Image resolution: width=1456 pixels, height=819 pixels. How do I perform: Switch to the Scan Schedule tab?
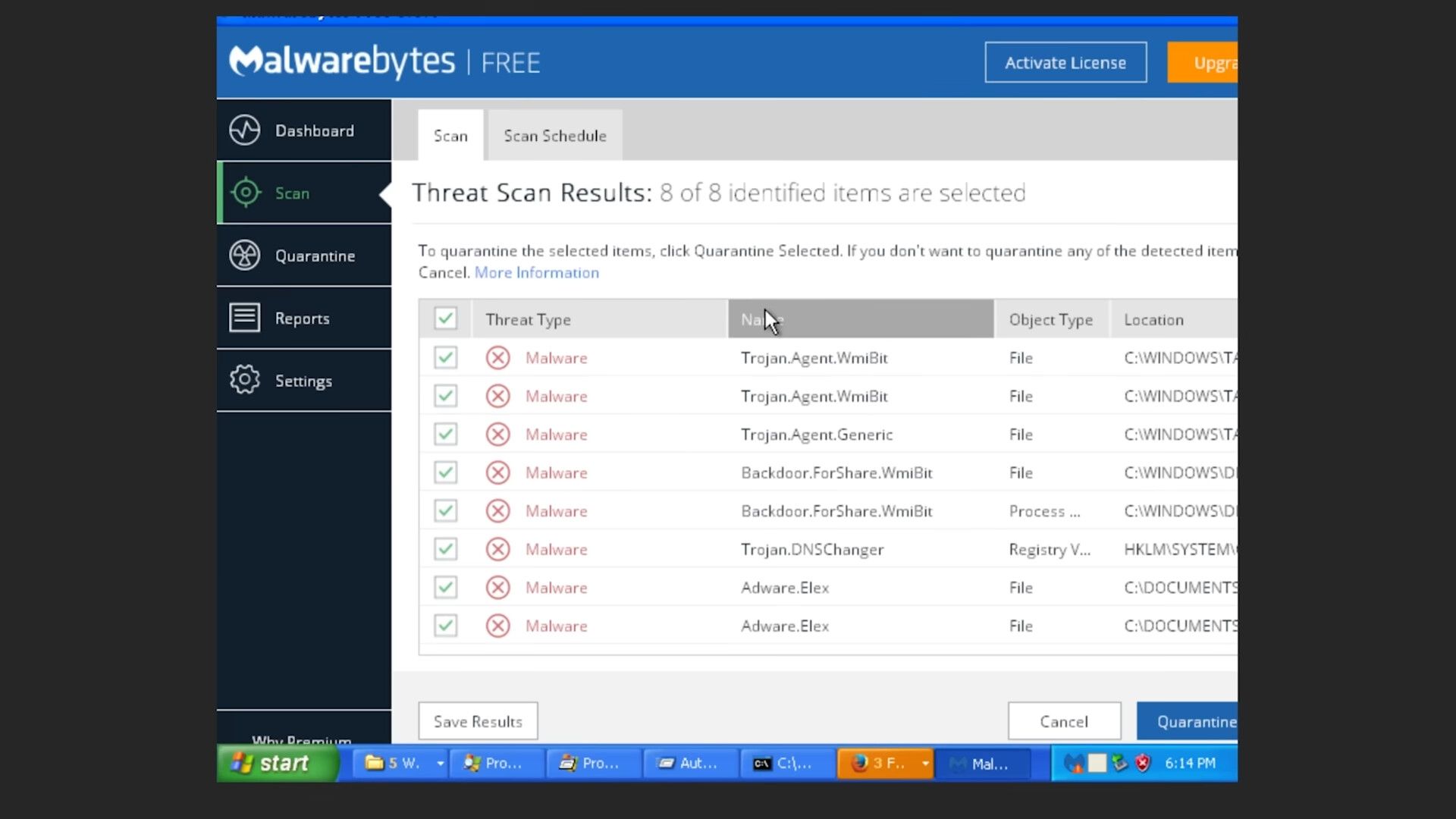(x=555, y=136)
